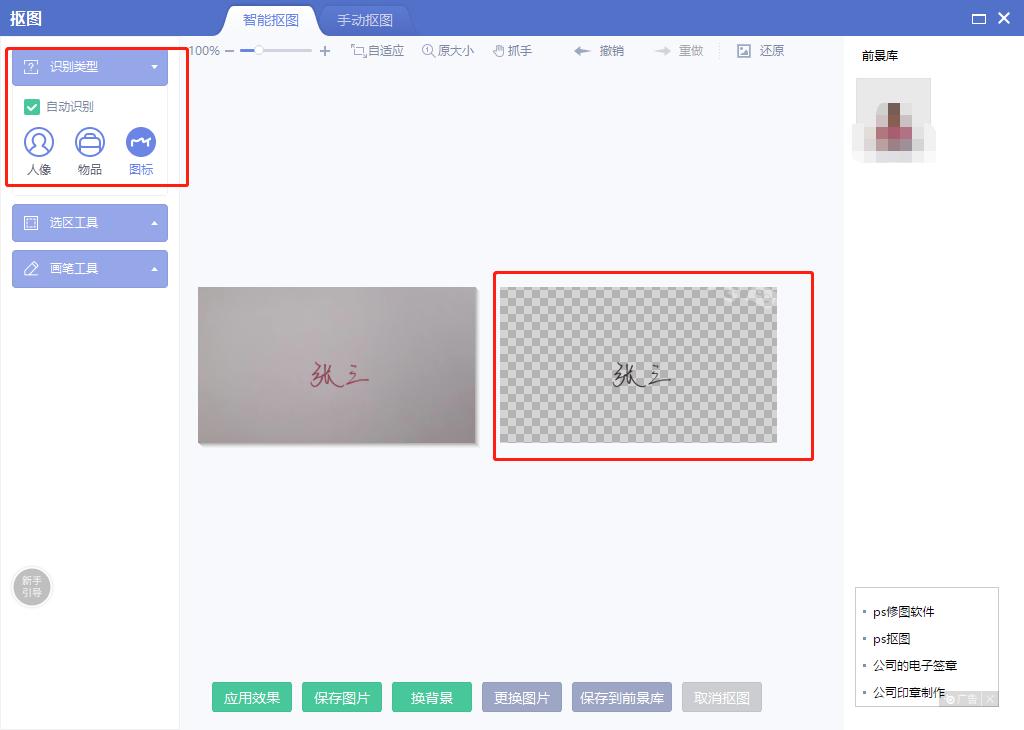Close the advertisement via 广告 X button
This screenshot has width=1024, height=730.
[x=988, y=699]
